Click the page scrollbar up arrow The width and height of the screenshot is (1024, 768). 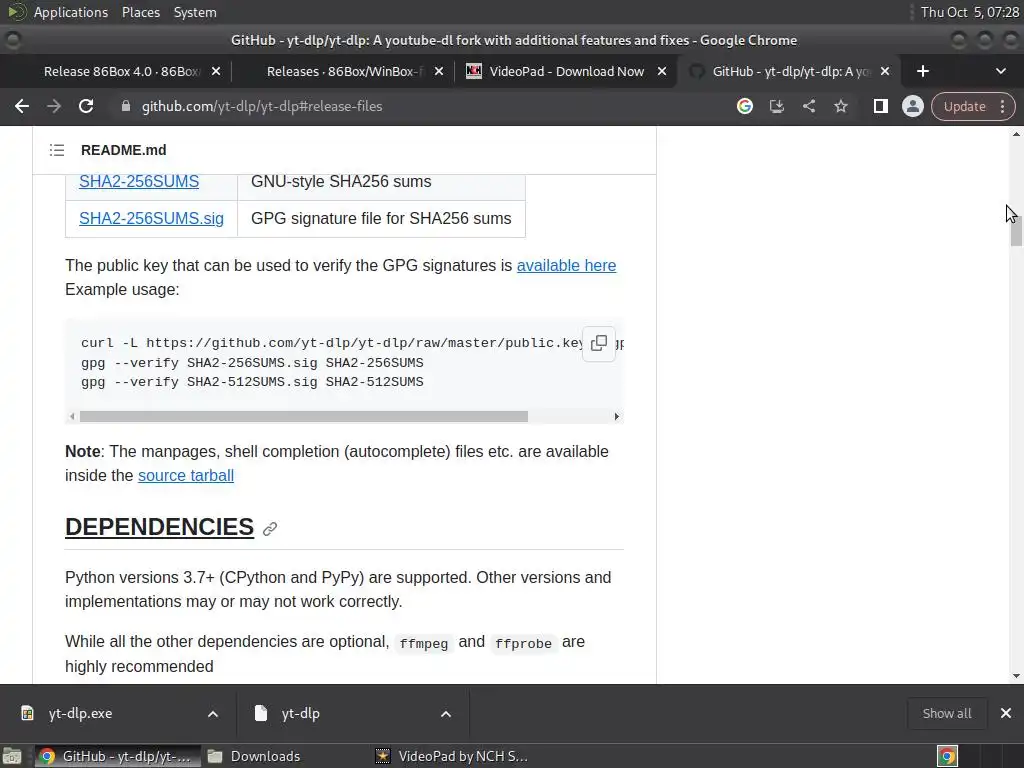tap(1016, 135)
